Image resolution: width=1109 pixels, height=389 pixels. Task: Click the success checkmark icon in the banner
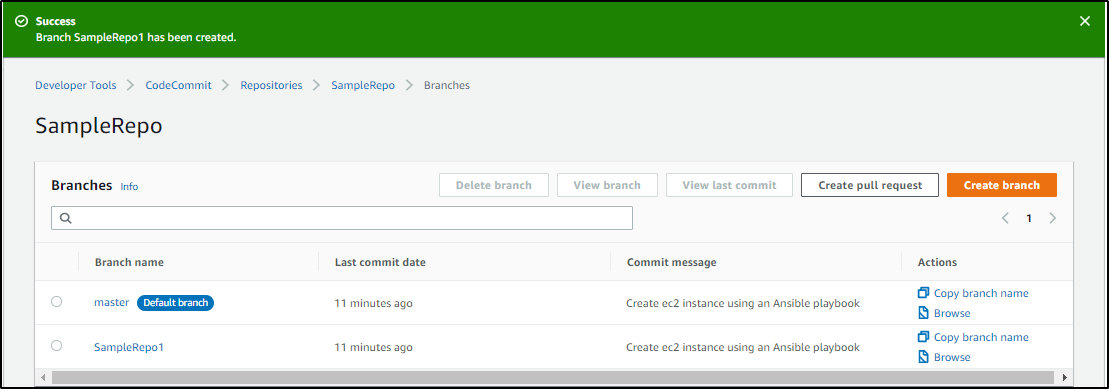[x=21, y=21]
